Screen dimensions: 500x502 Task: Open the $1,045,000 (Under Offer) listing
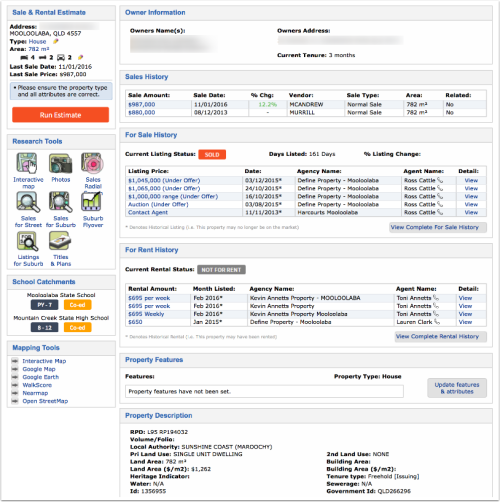(x=164, y=180)
